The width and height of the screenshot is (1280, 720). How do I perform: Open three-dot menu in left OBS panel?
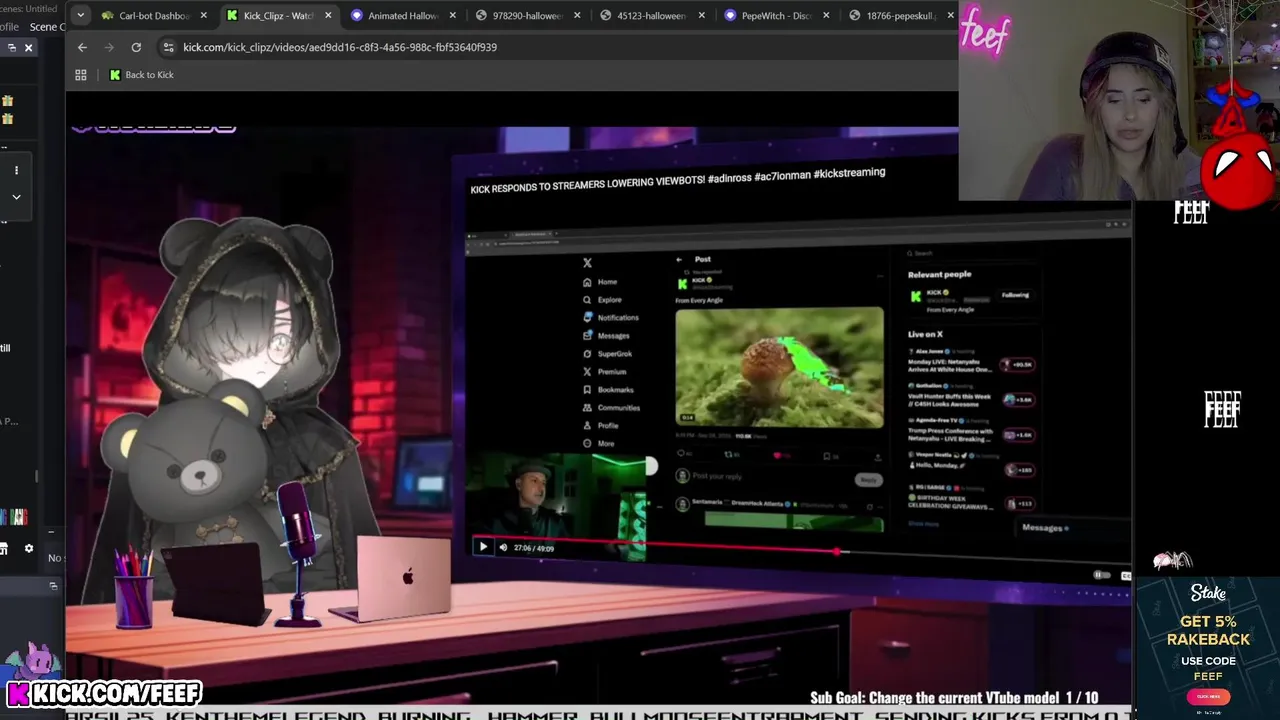(x=16, y=170)
